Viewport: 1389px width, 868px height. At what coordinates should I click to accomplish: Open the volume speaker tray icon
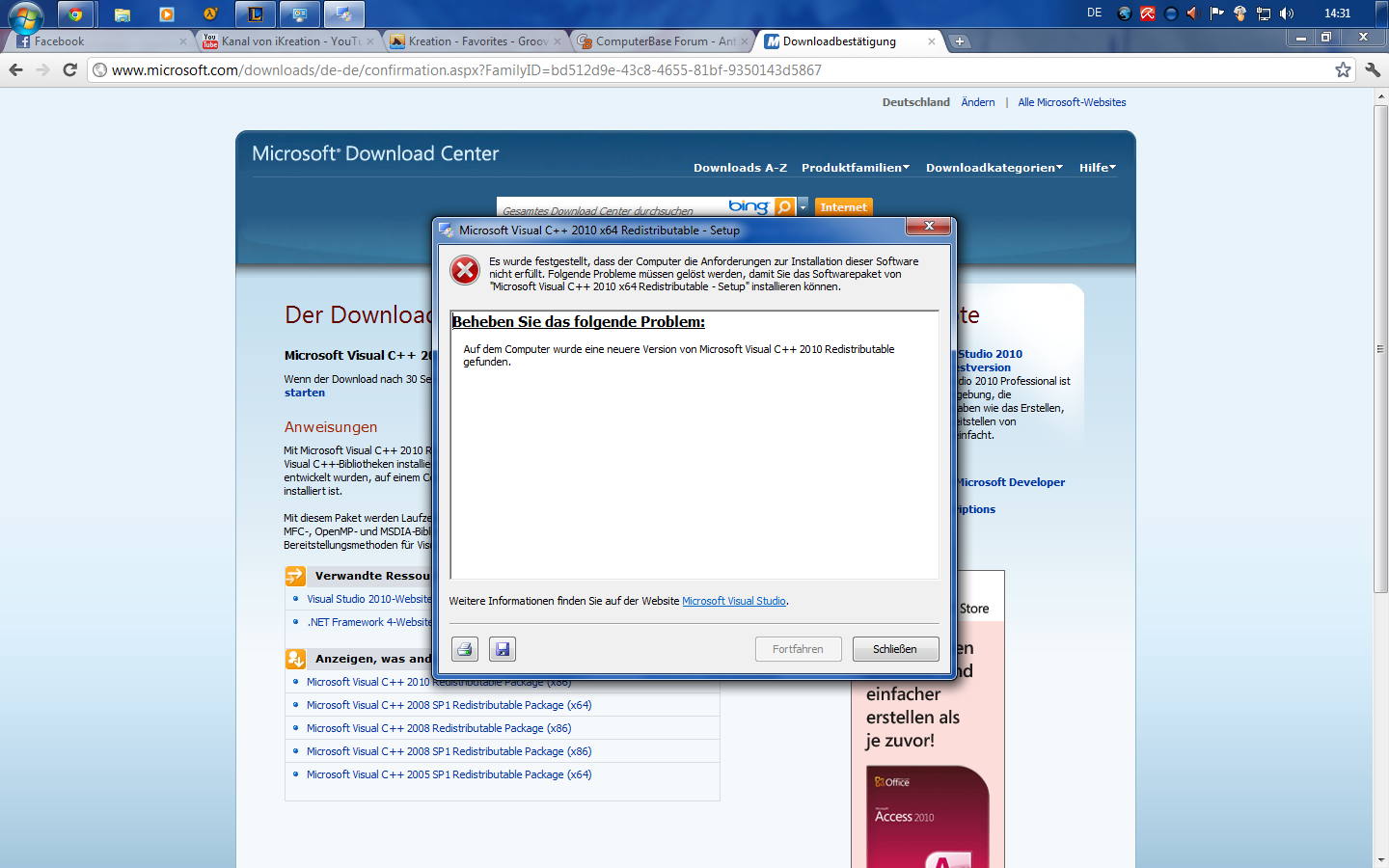[1287, 14]
